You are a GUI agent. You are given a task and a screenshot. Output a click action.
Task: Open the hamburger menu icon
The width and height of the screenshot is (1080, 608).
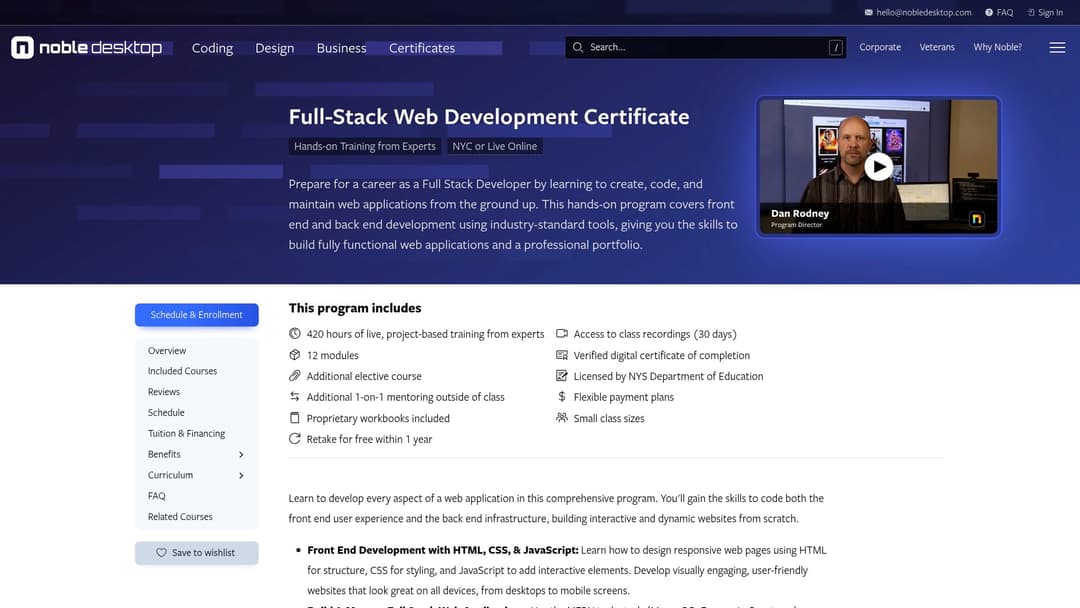click(x=1057, y=48)
